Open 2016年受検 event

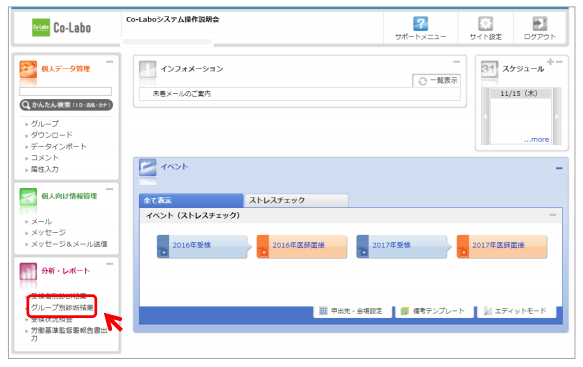[203, 246]
